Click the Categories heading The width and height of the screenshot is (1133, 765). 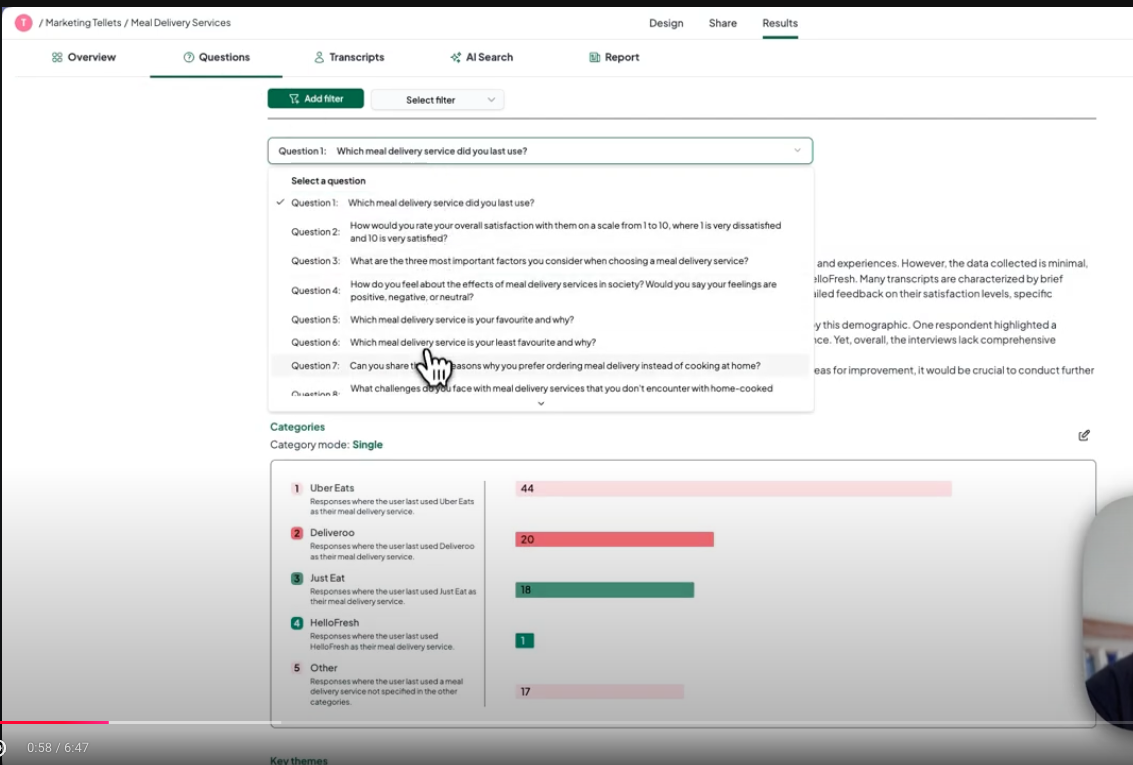click(297, 427)
